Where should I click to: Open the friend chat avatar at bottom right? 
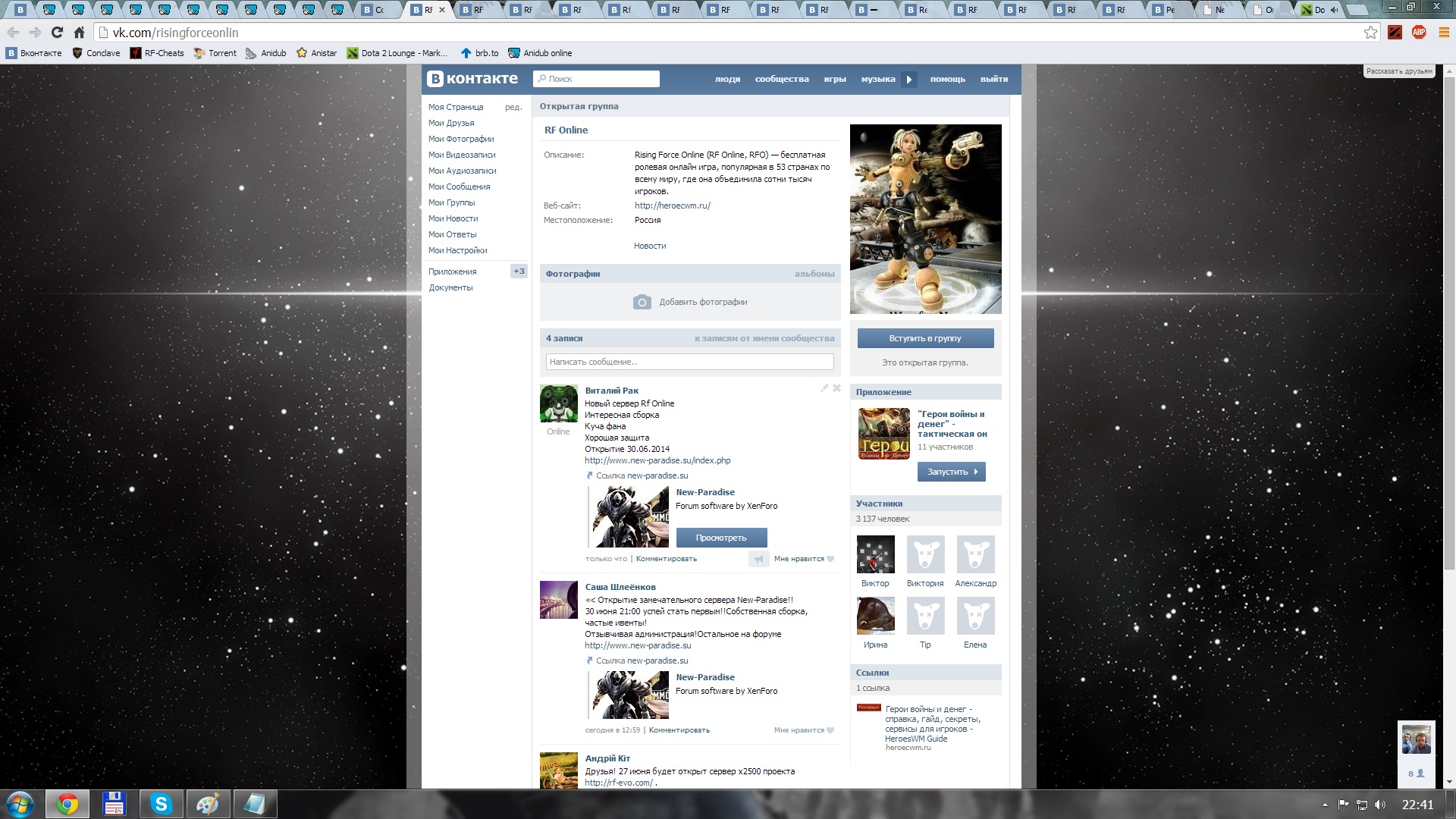pos(1416,739)
